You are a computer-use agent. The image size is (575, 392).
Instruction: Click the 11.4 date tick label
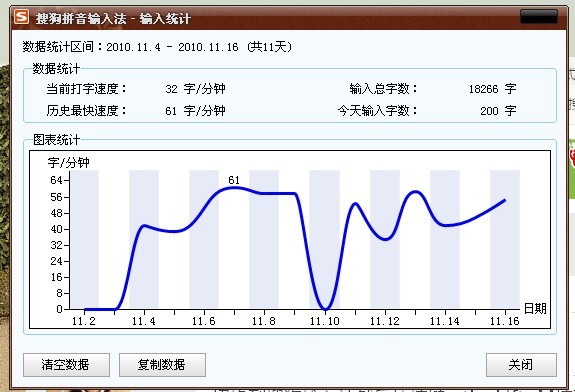pyautogui.click(x=144, y=321)
